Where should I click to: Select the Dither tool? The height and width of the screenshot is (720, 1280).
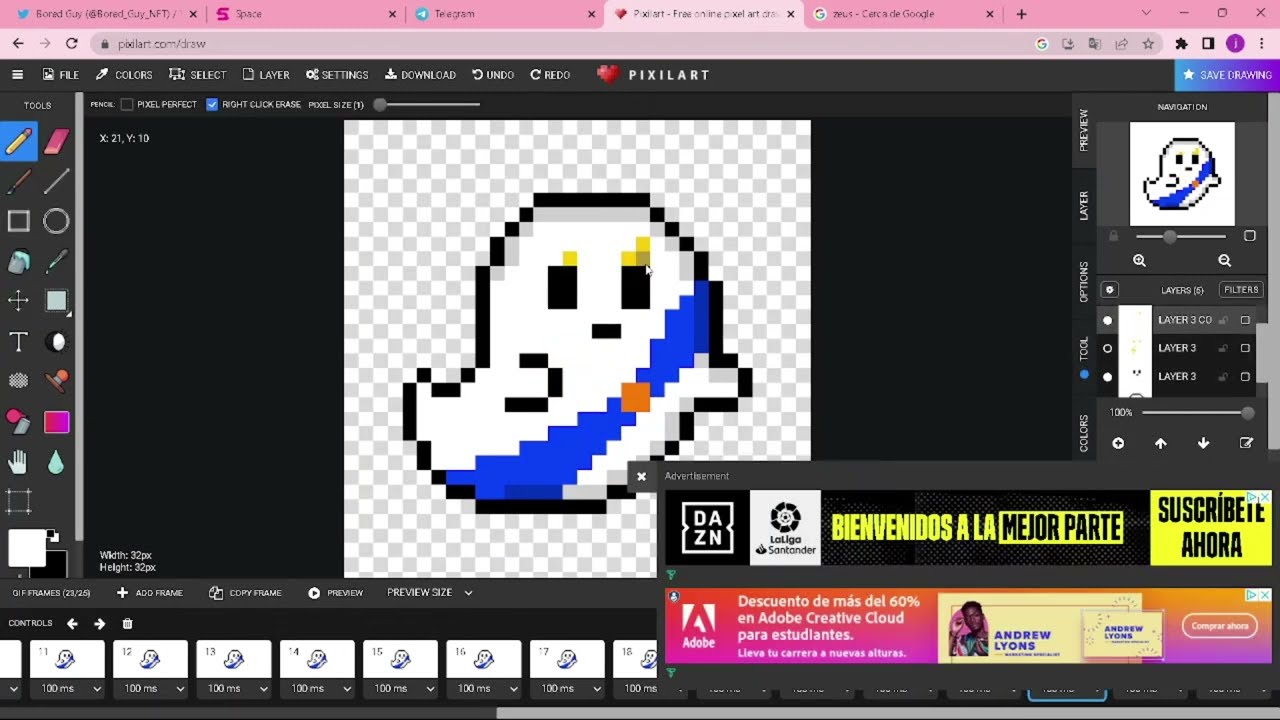point(19,381)
